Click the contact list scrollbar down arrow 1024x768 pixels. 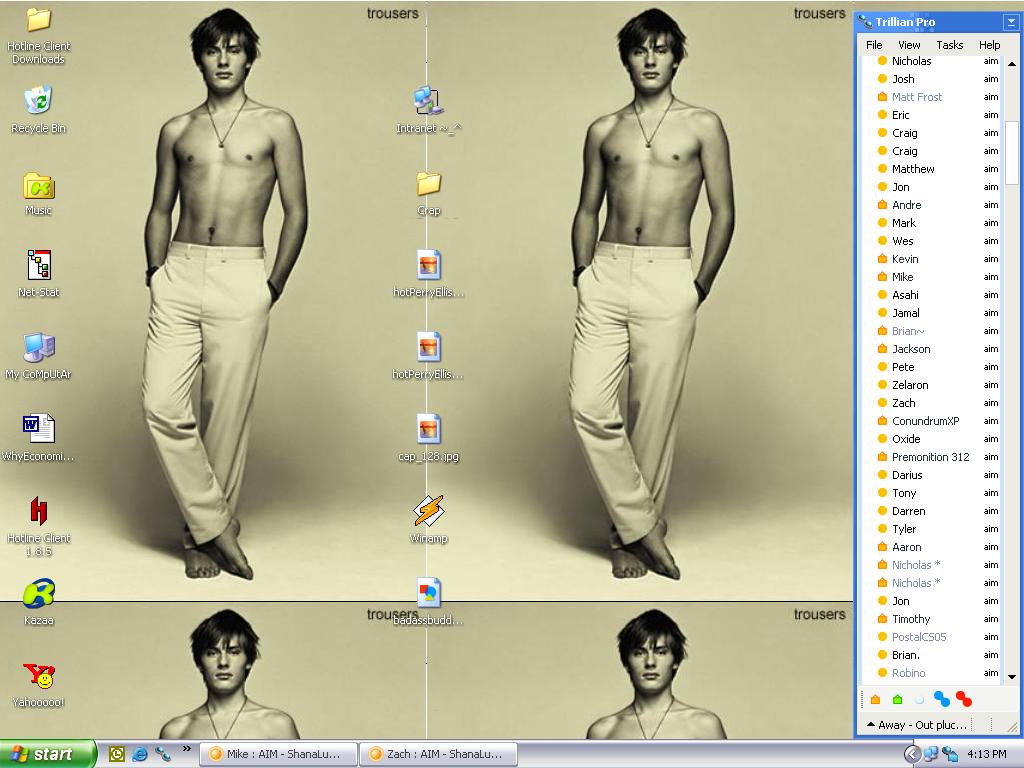pyautogui.click(x=1012, y=677)
